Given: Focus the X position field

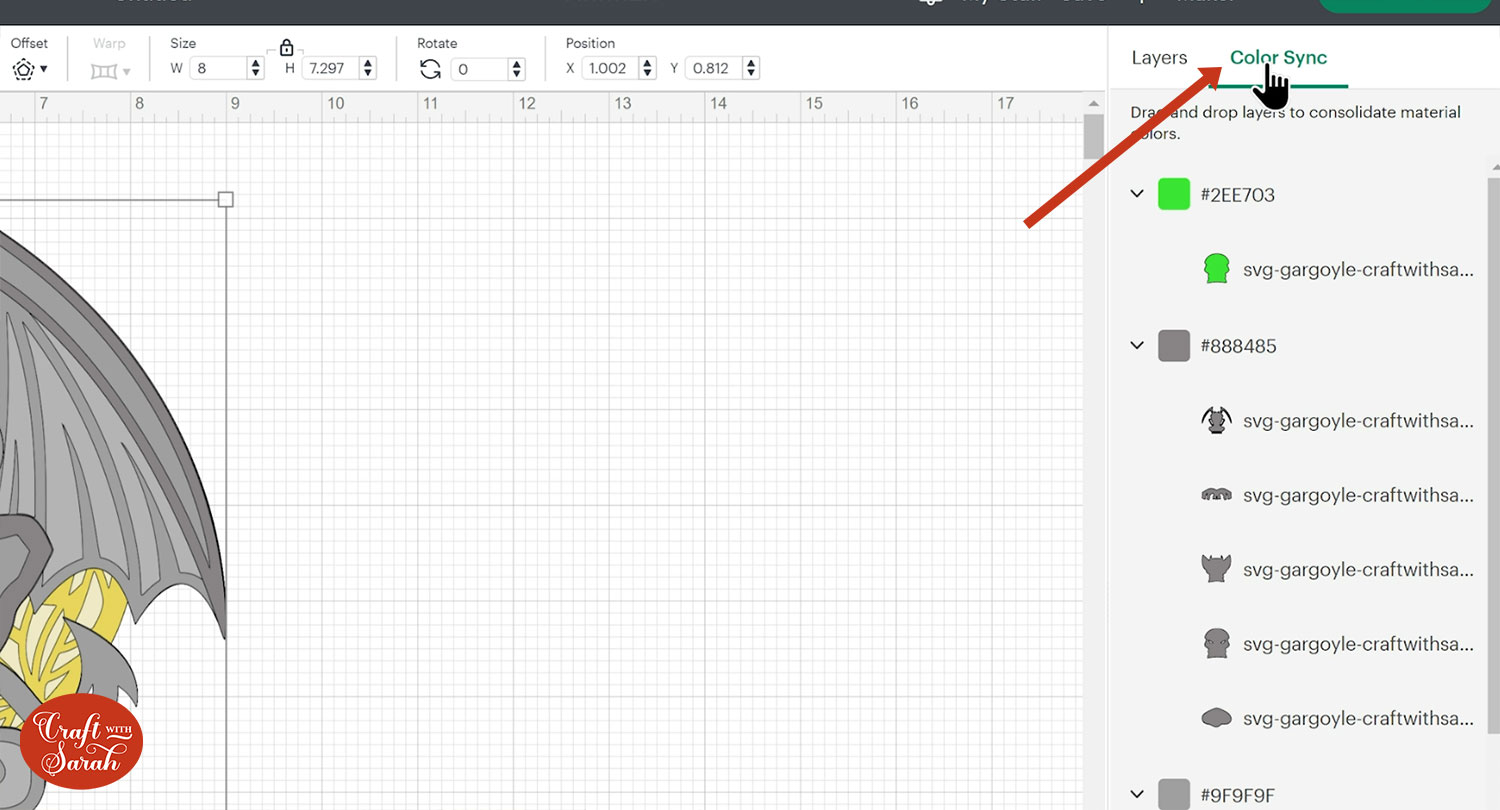Looking at the screenshot, I should coord(609,69).
